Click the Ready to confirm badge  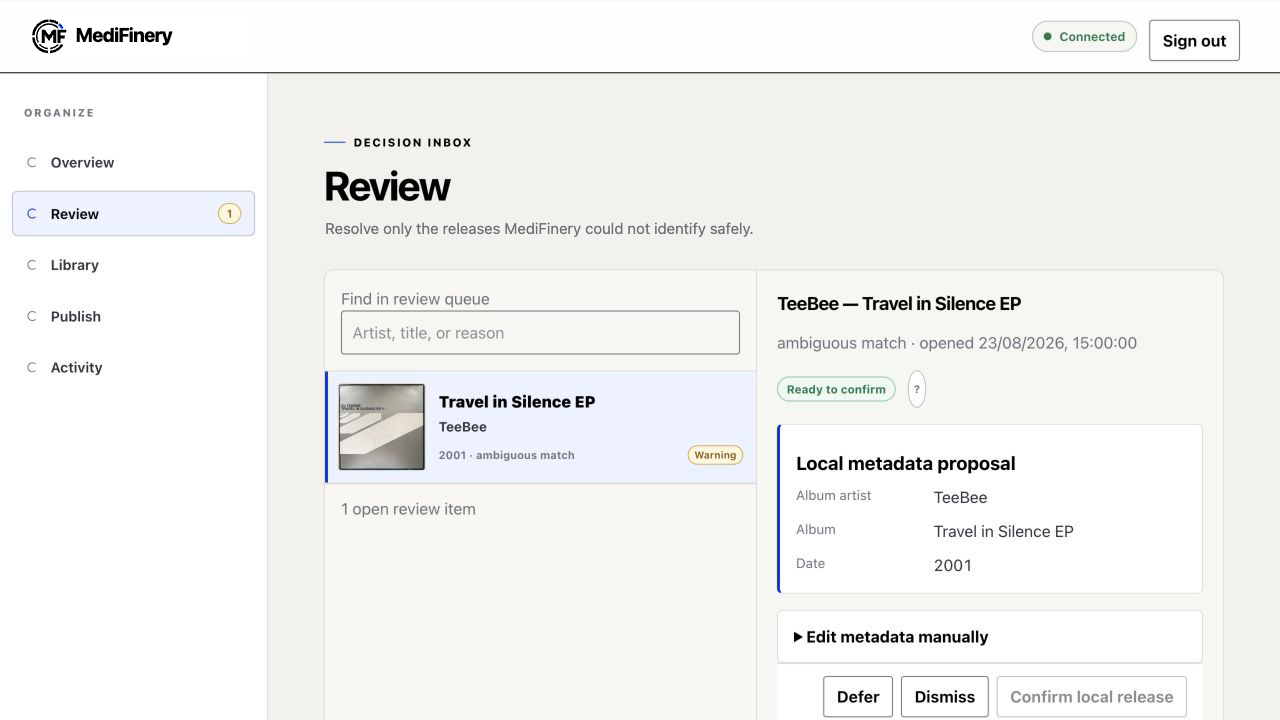[836, 389]
